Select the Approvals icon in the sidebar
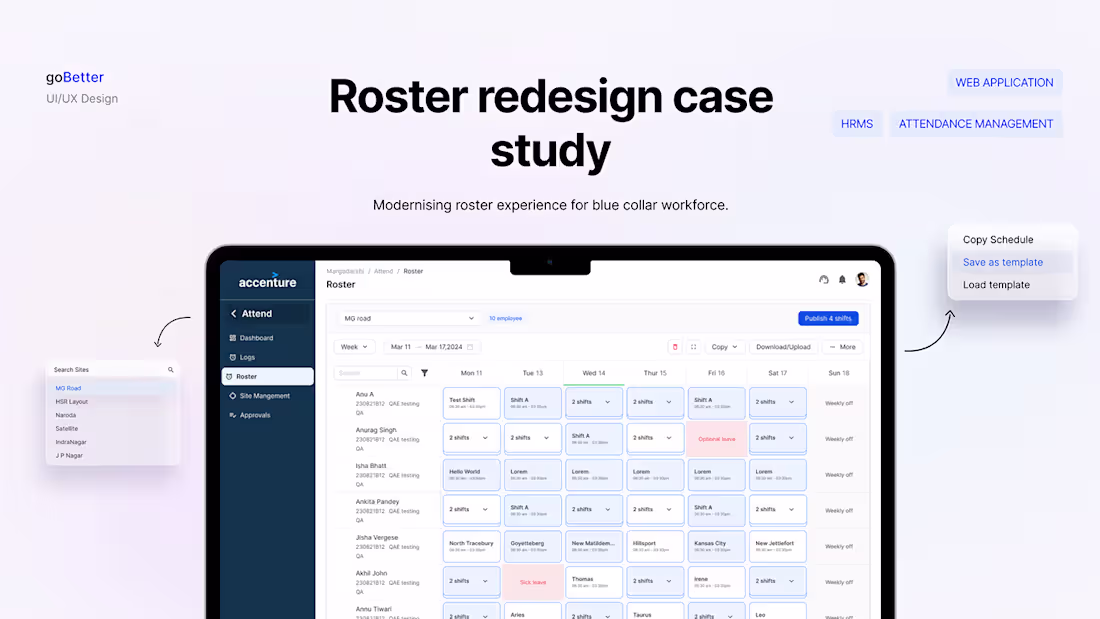Viewport: 1100px width, 619px height. pos(232,415)
